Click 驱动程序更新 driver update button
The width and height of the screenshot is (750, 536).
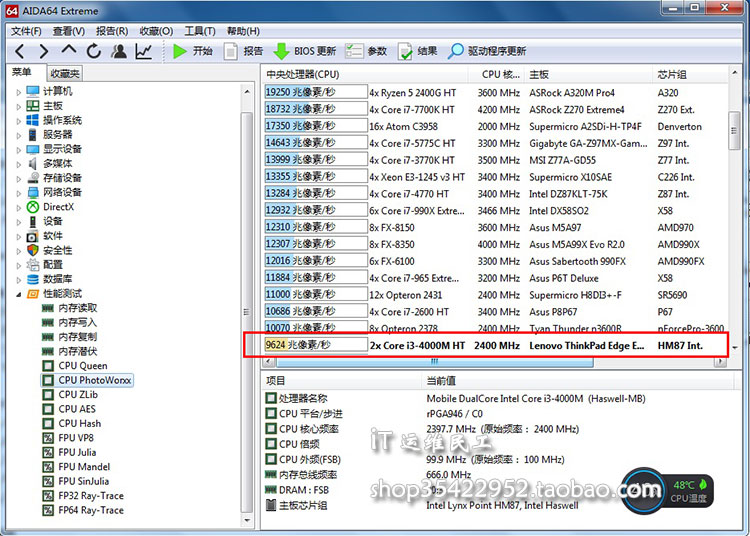487,51
